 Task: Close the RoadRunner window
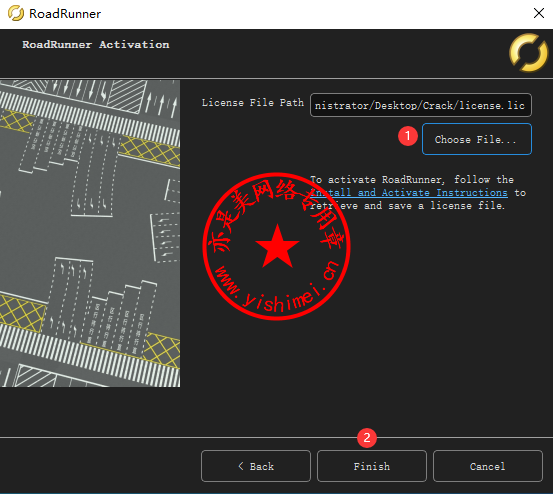(539, 13)
